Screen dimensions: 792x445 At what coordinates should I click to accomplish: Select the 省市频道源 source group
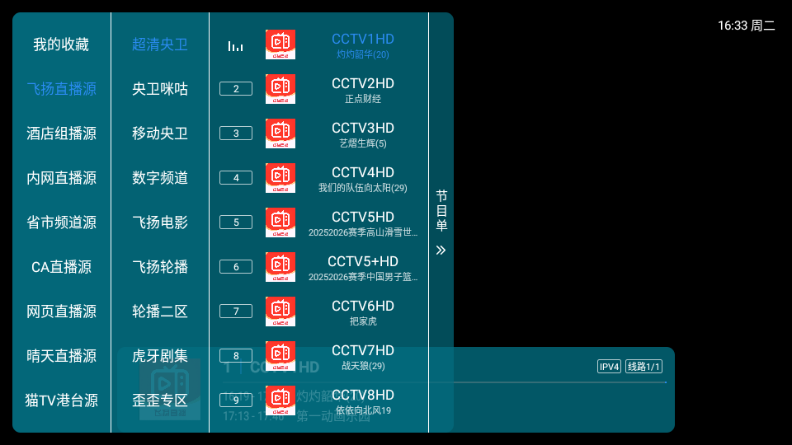point(61,222)
